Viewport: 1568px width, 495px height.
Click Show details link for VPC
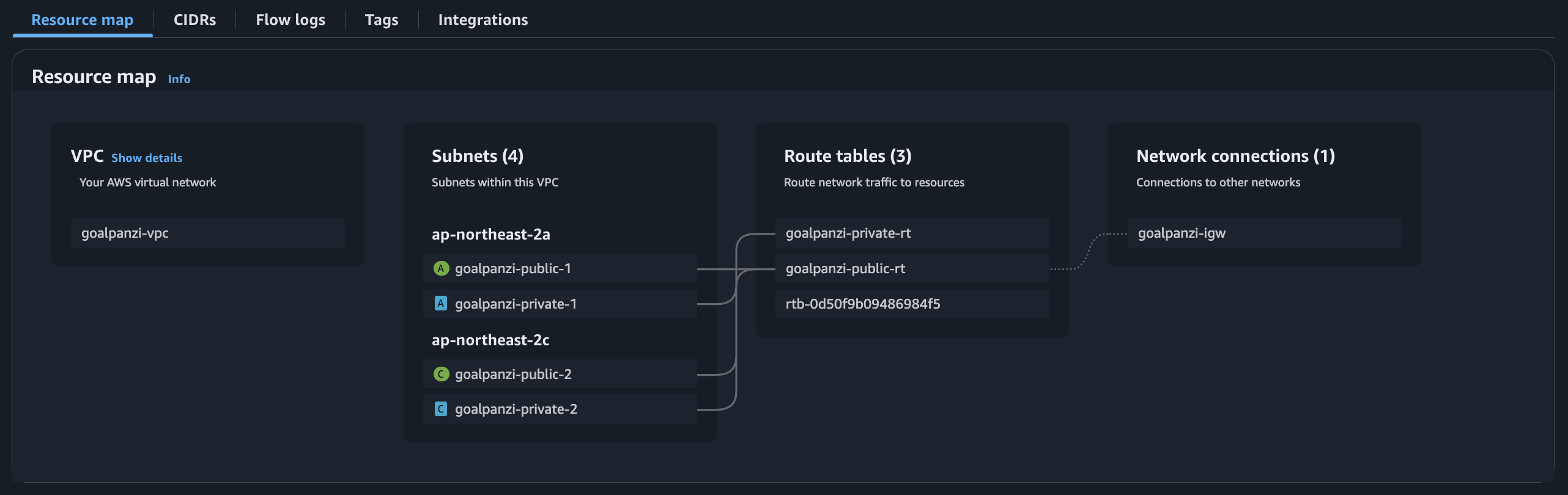tap(147, 158)
